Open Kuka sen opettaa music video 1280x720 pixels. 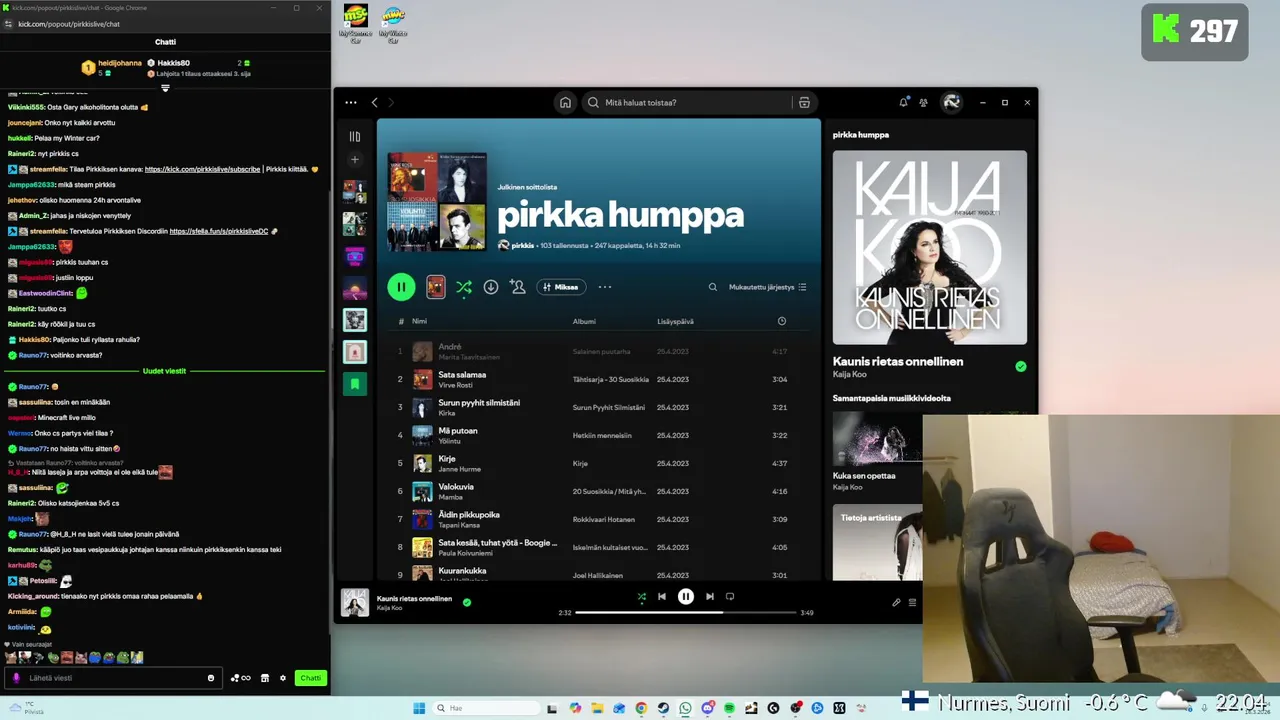click(877, 451)
